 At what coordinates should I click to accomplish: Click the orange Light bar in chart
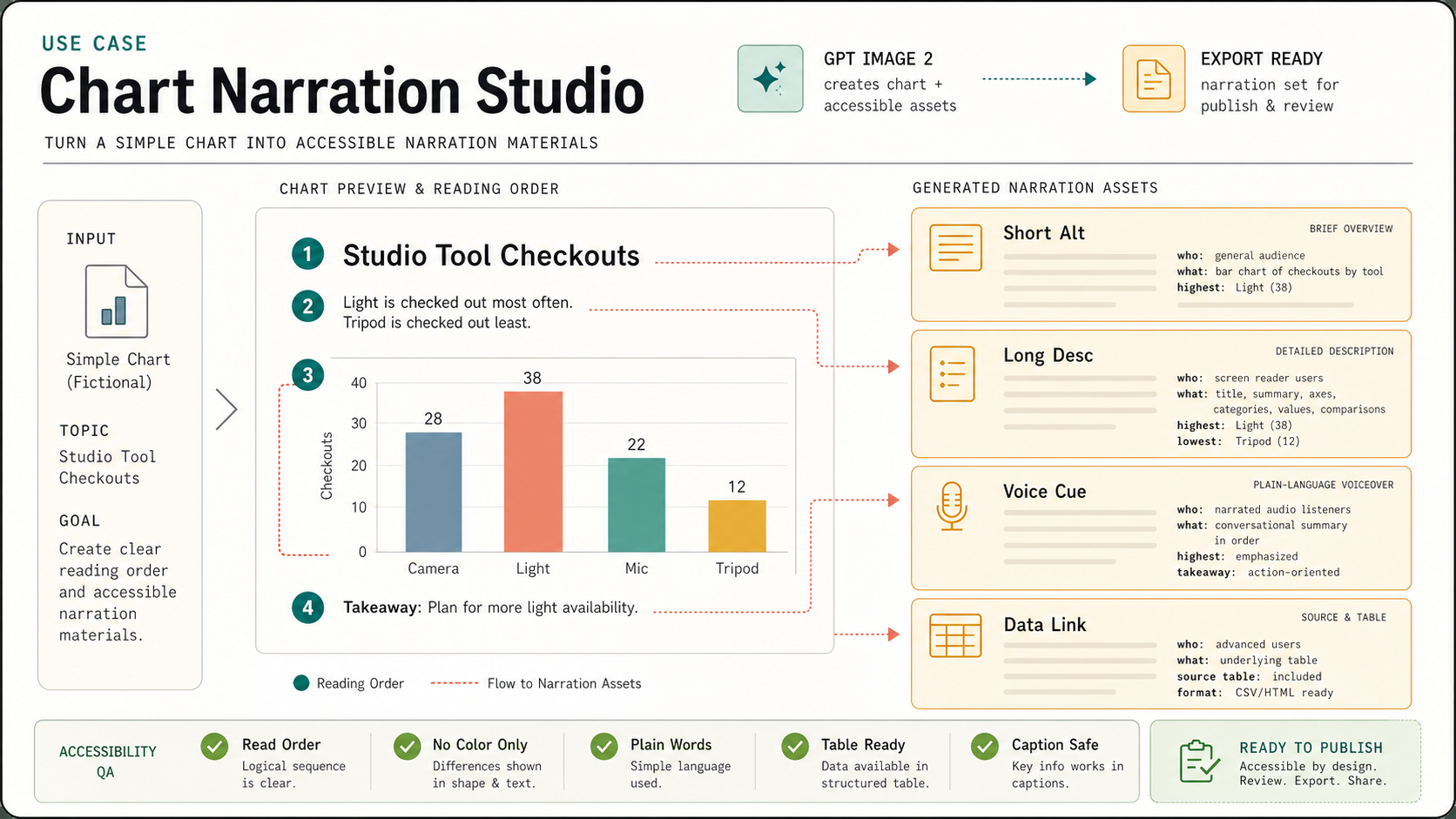tap(533, 471)
